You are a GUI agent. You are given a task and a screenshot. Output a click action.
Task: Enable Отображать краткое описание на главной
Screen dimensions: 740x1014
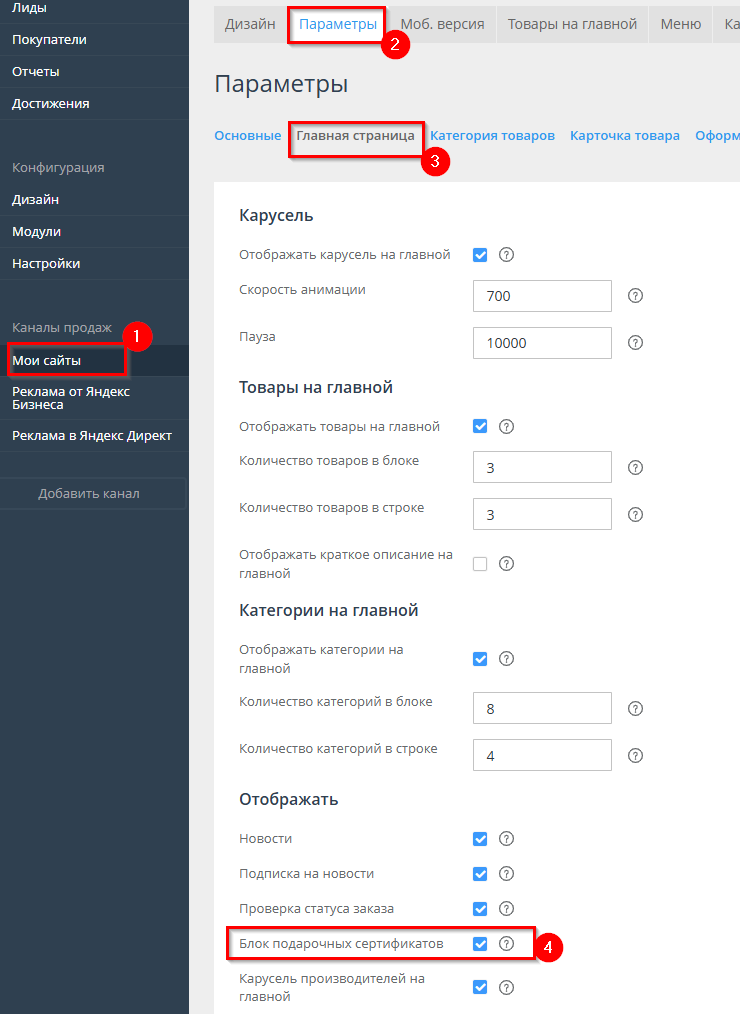(x=480, y=564)
